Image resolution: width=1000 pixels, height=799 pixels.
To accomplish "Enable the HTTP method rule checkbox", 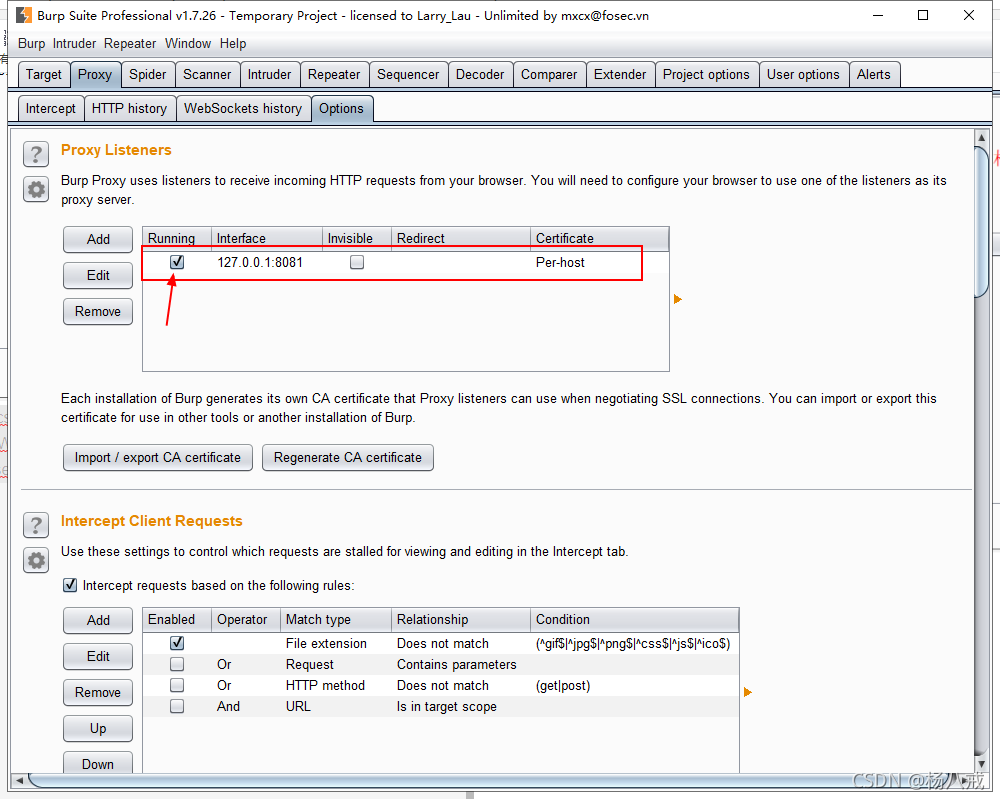I will [177, 685].
